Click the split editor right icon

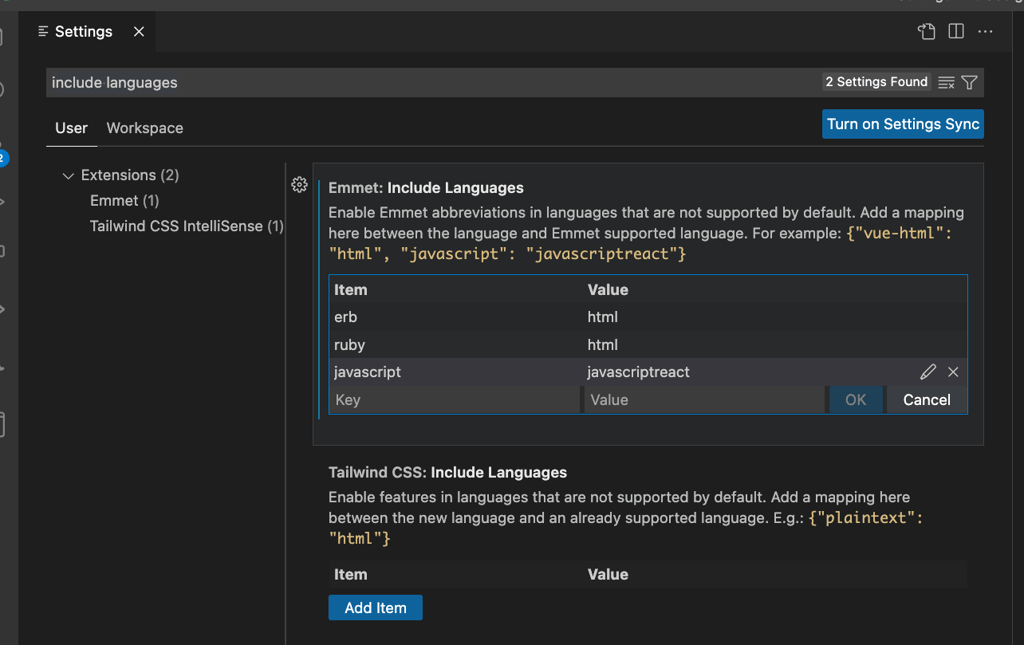tap(956, 31)
